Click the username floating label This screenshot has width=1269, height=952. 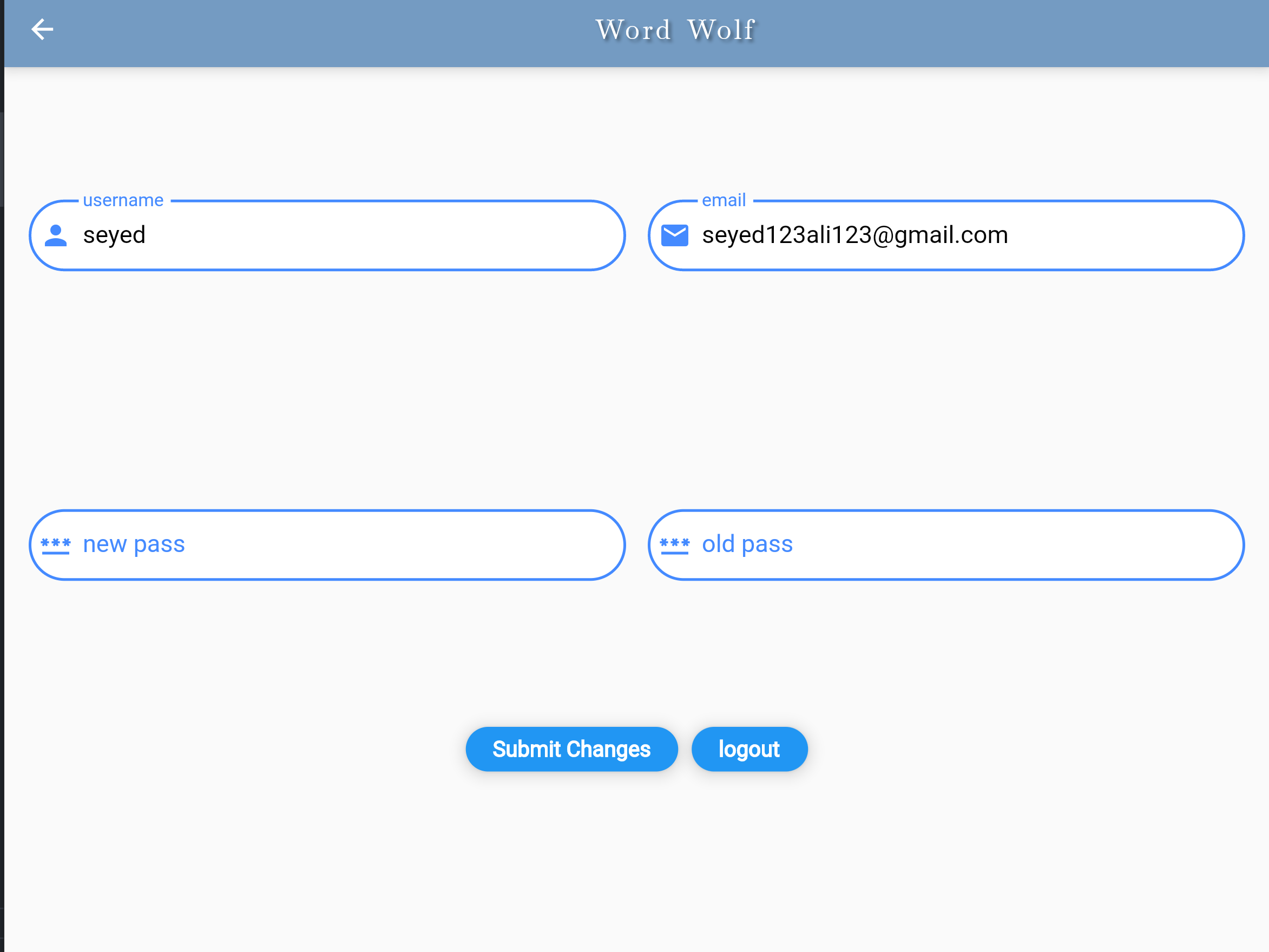click(x=123, y=200)
